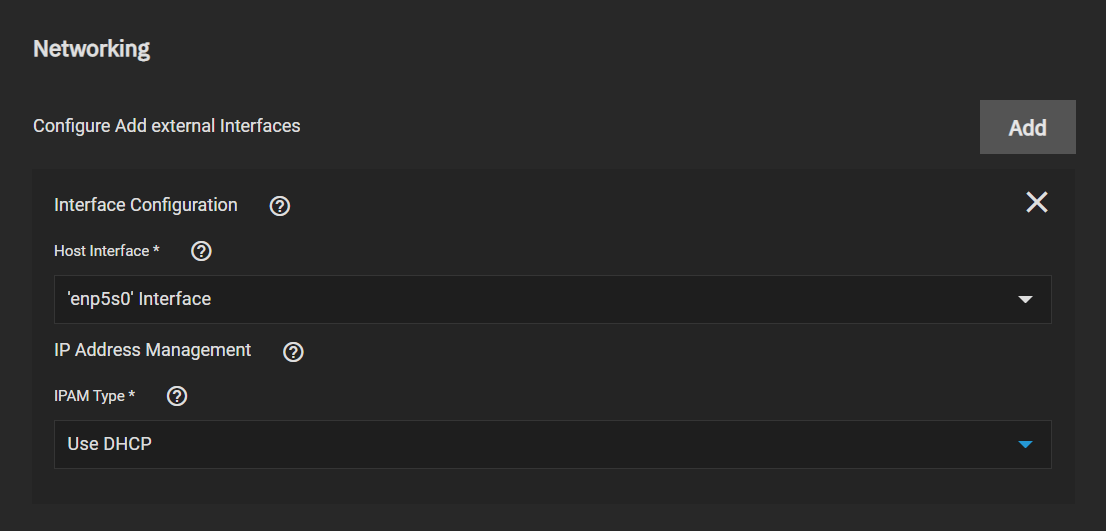Viewport: 1106px width, 531px height.
Task: Click the Interface Configuration label
Action: coord(145,205)
